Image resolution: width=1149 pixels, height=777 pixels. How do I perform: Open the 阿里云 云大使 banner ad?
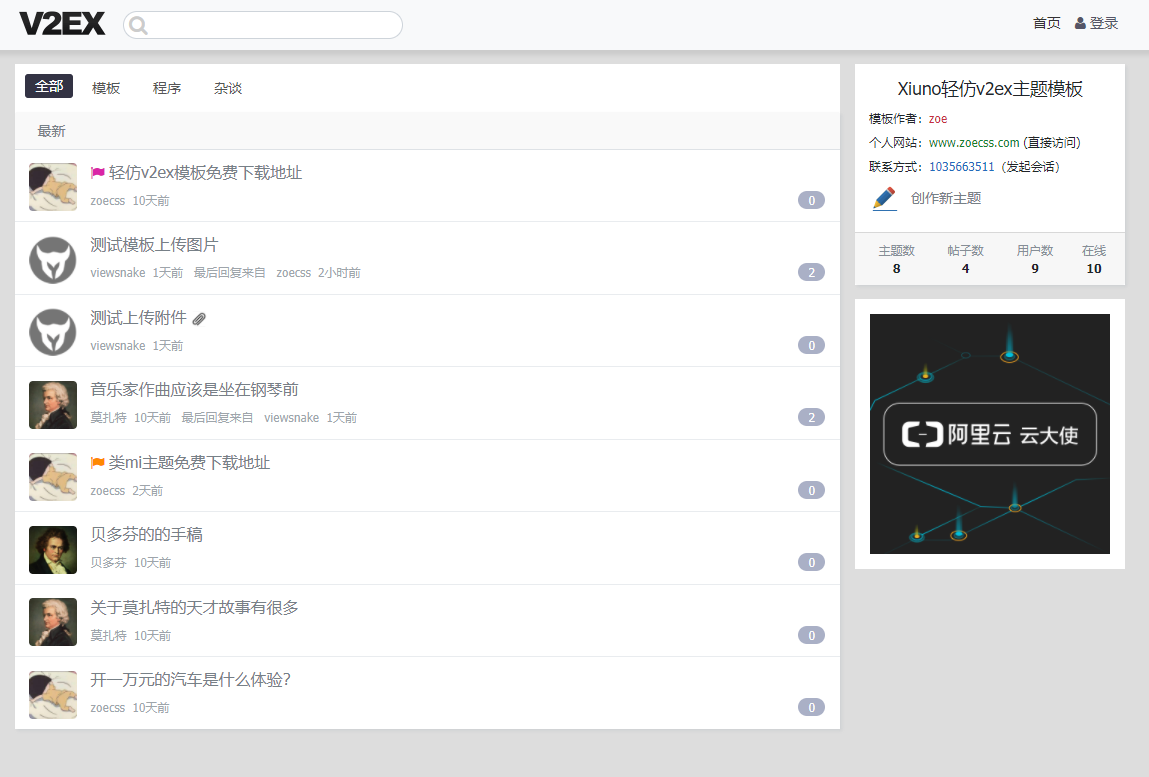point(990,434)
